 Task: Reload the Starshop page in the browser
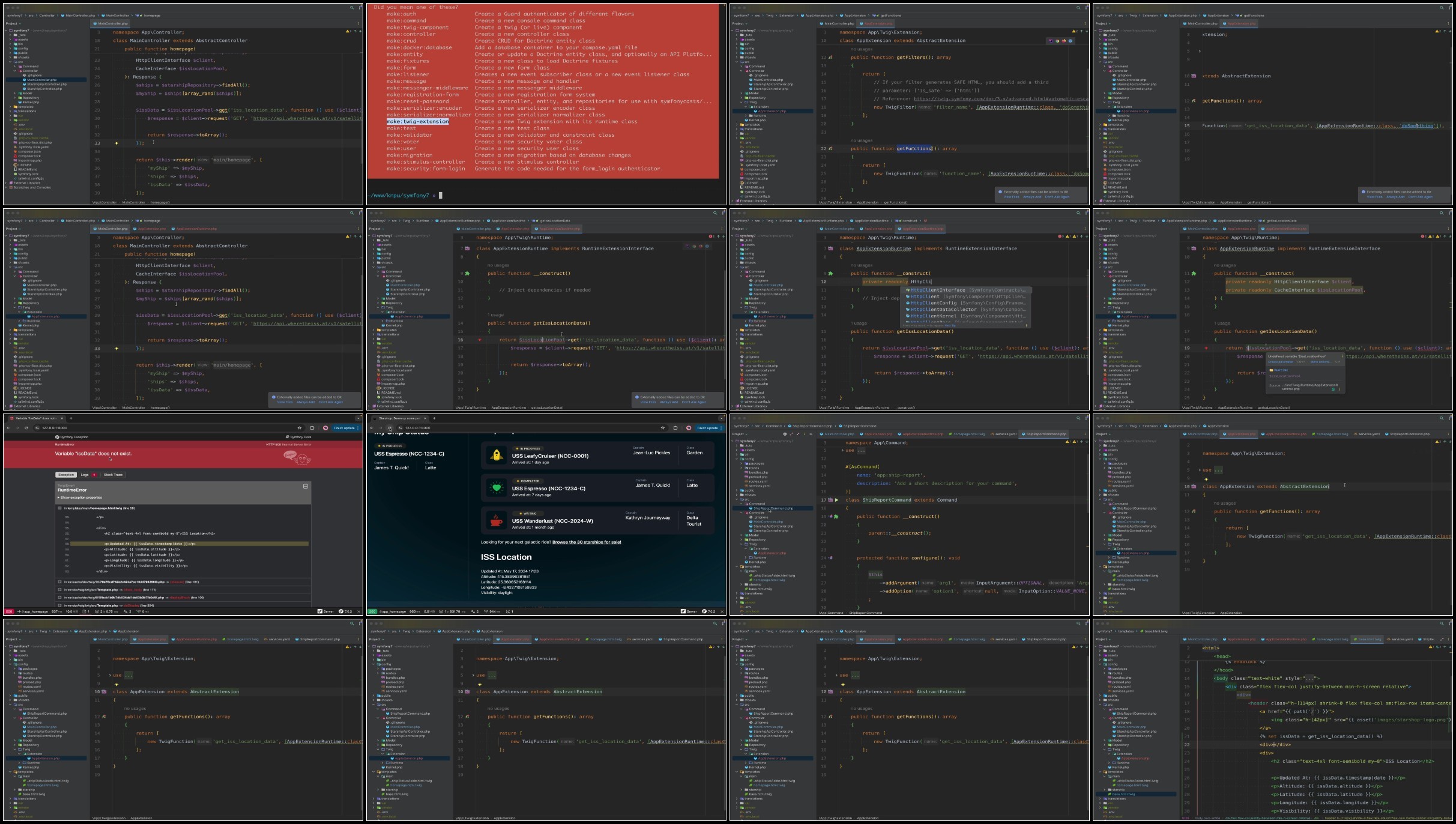tap(390, 428)
